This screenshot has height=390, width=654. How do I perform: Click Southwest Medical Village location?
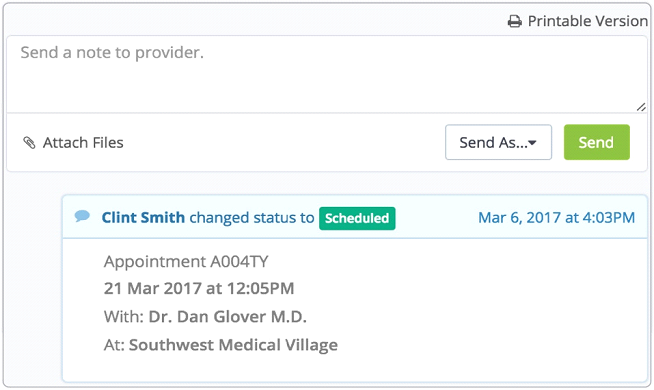233,345
